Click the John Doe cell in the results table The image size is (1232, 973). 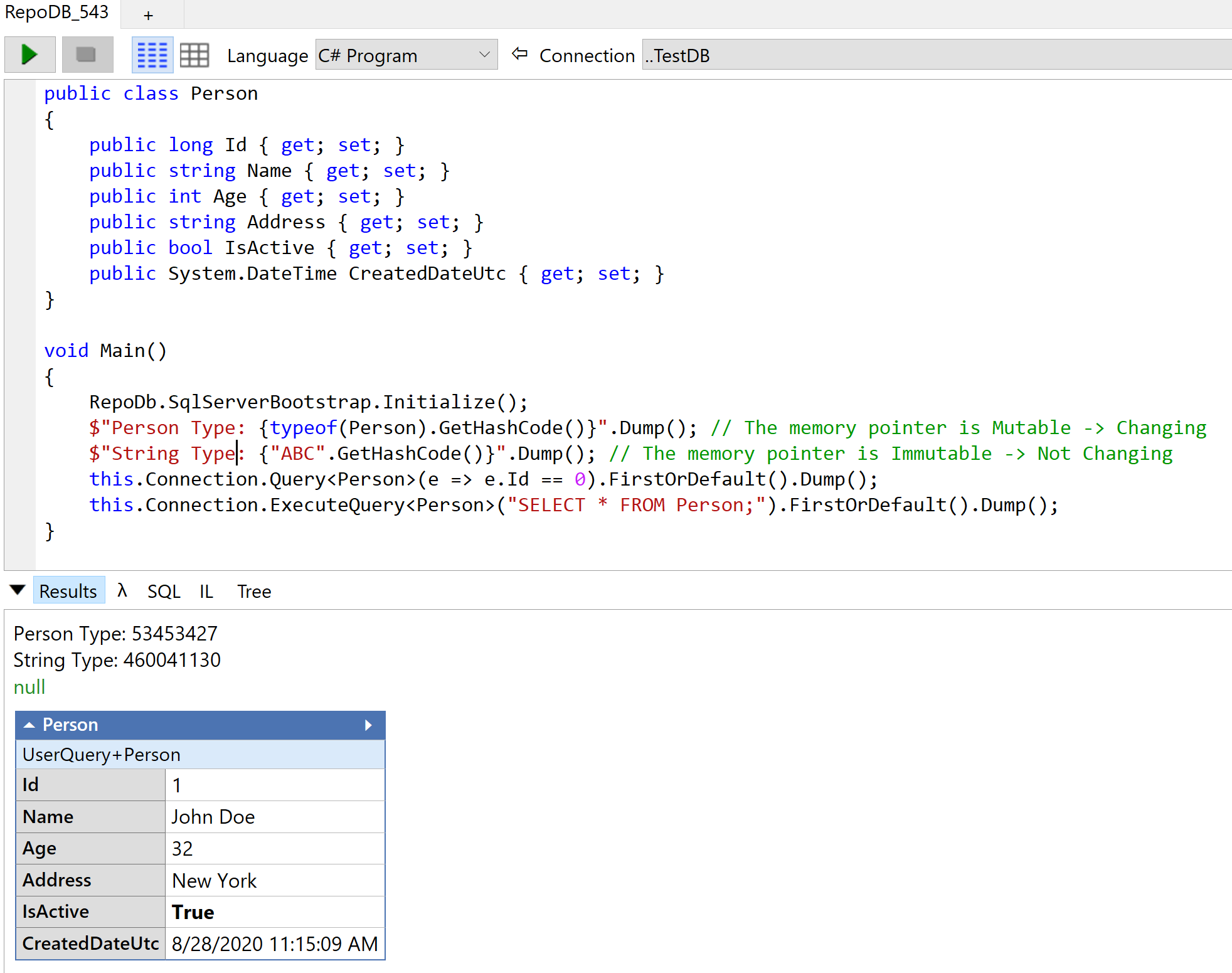[x=213, y=816]
